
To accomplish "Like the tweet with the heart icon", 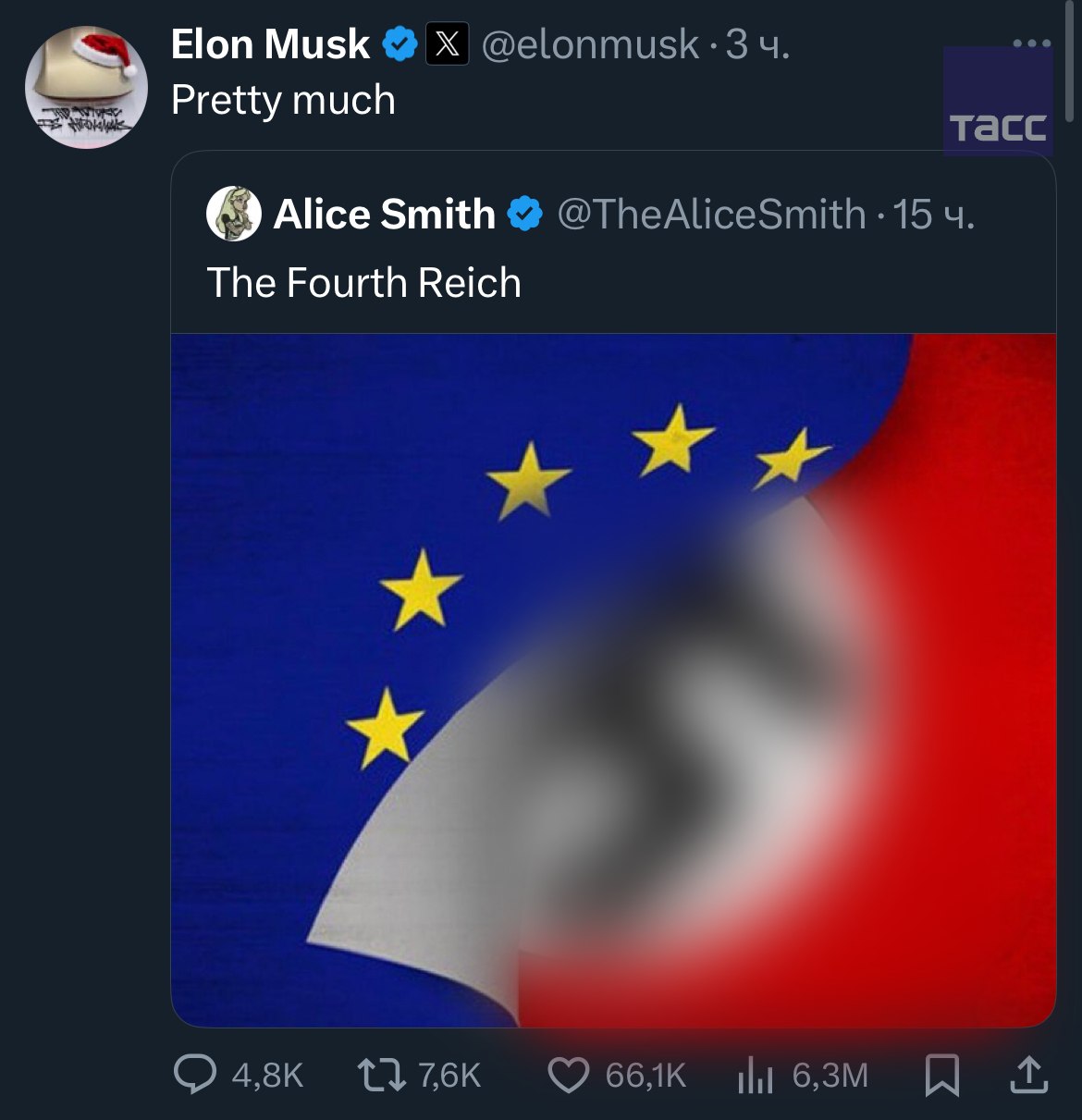I will 568,1076.
